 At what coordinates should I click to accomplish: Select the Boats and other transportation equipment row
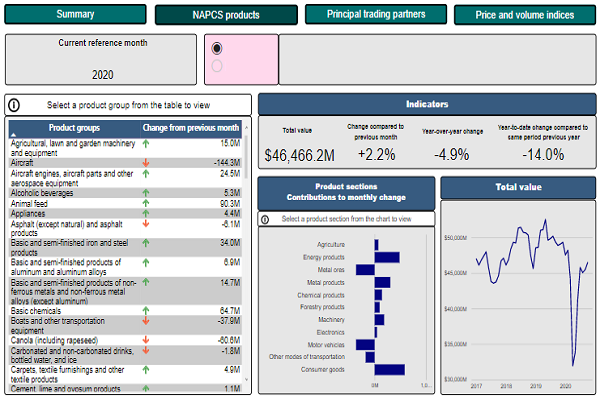tap(70, 325)
